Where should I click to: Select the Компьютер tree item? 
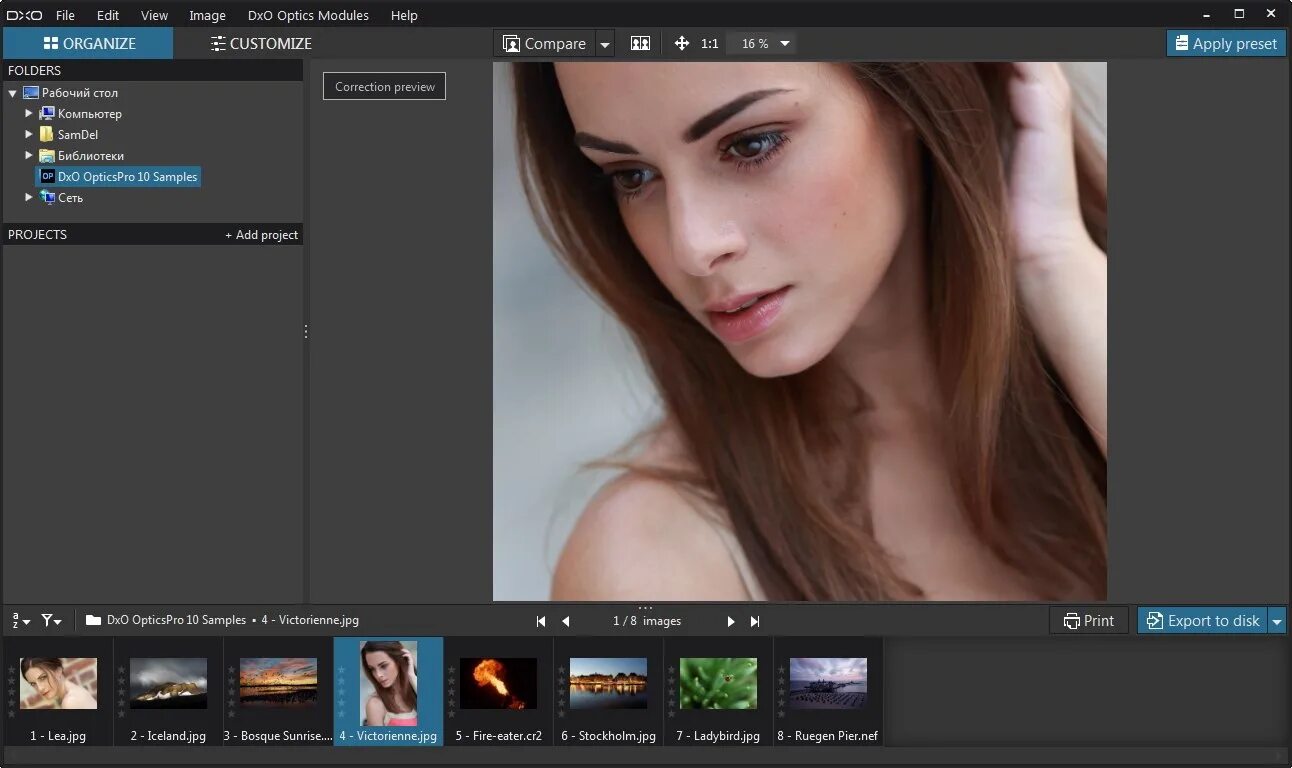click(x=80, y=114)
